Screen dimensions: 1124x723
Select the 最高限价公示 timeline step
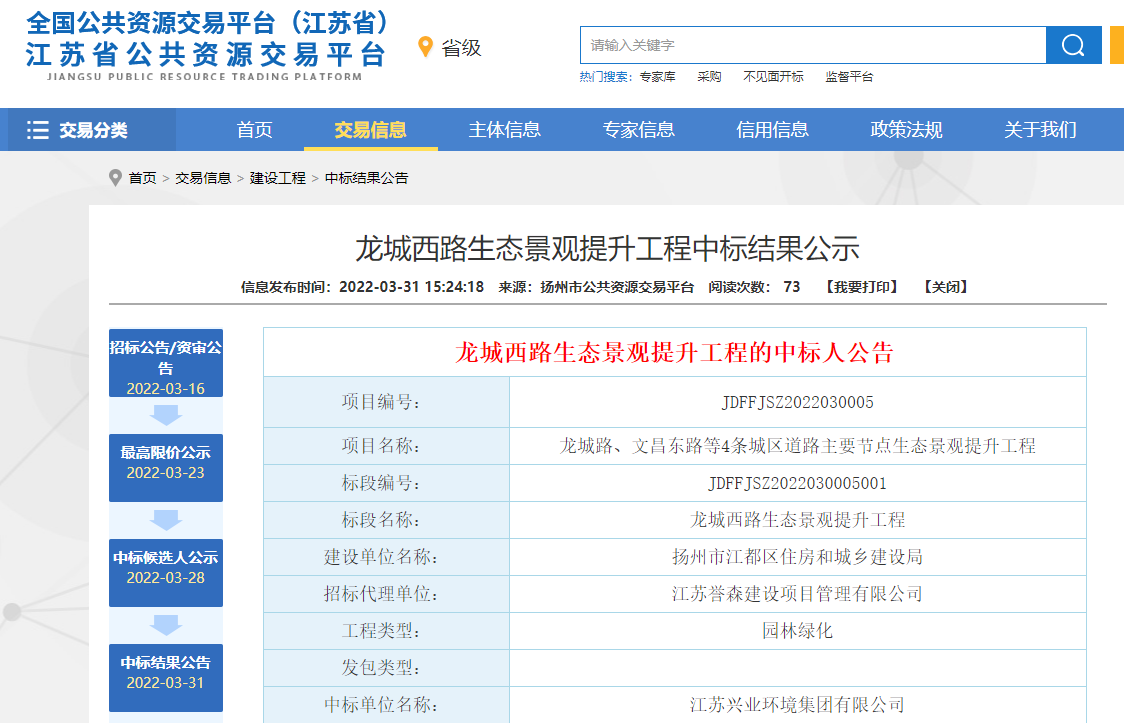coord(166,463)
